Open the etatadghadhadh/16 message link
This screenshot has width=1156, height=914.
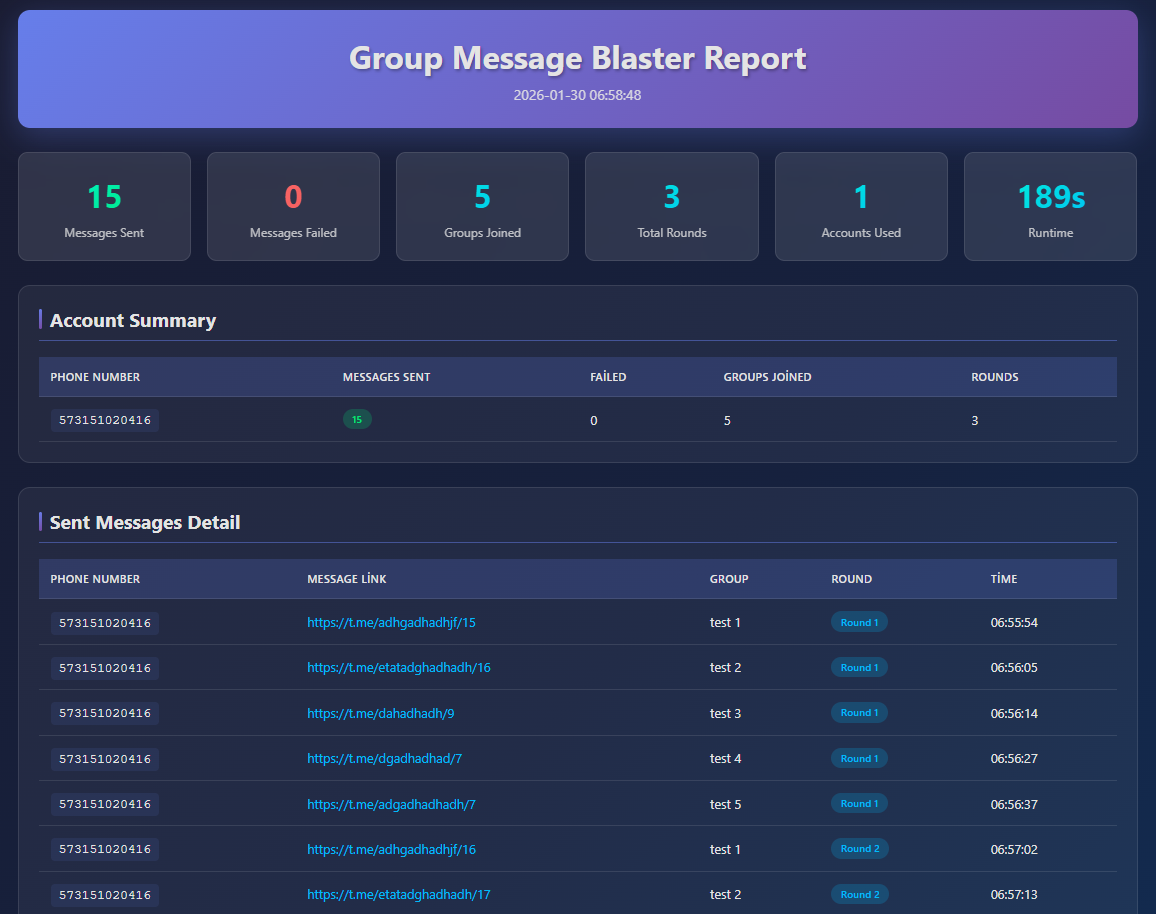[398, 667]
